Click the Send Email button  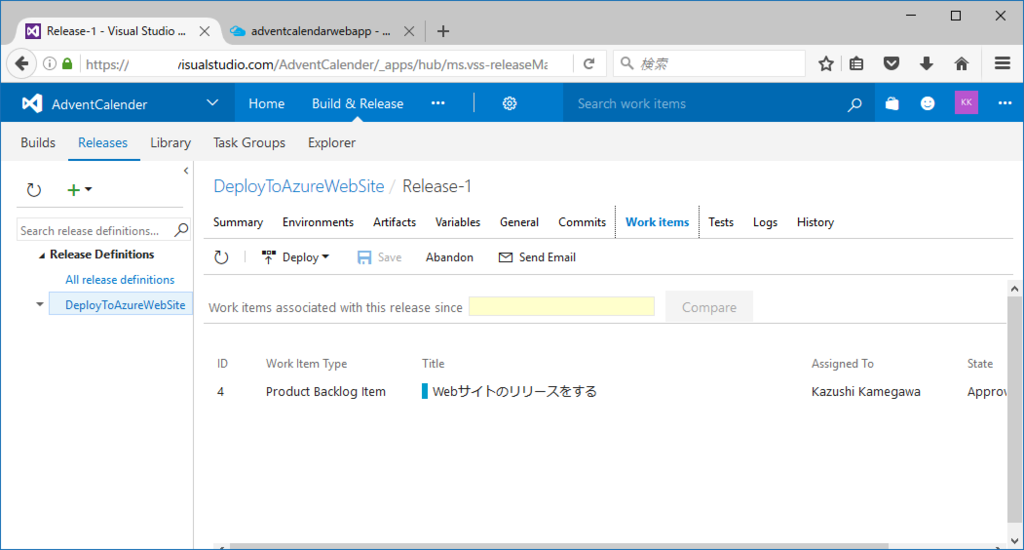537,257
